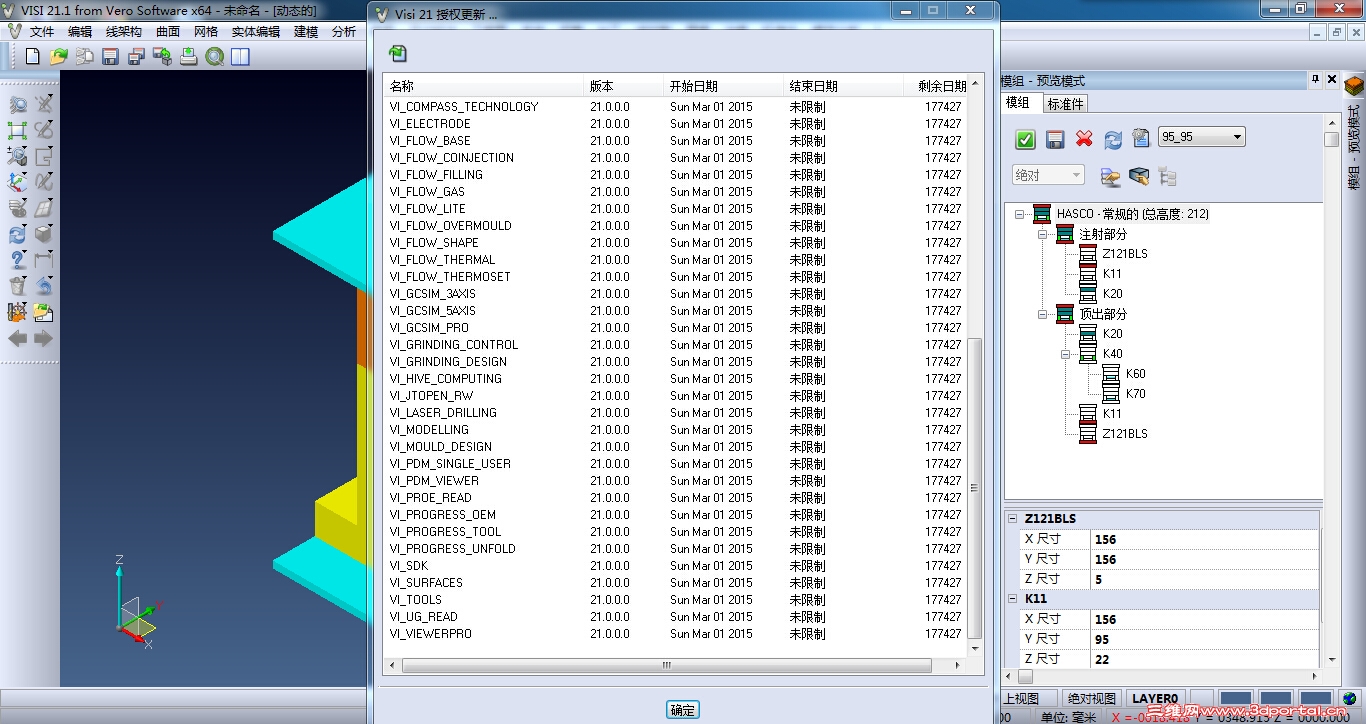
Task: Edit the Z 尺寸 value 5 under Z121BLS
Action: click(1205, 579)
